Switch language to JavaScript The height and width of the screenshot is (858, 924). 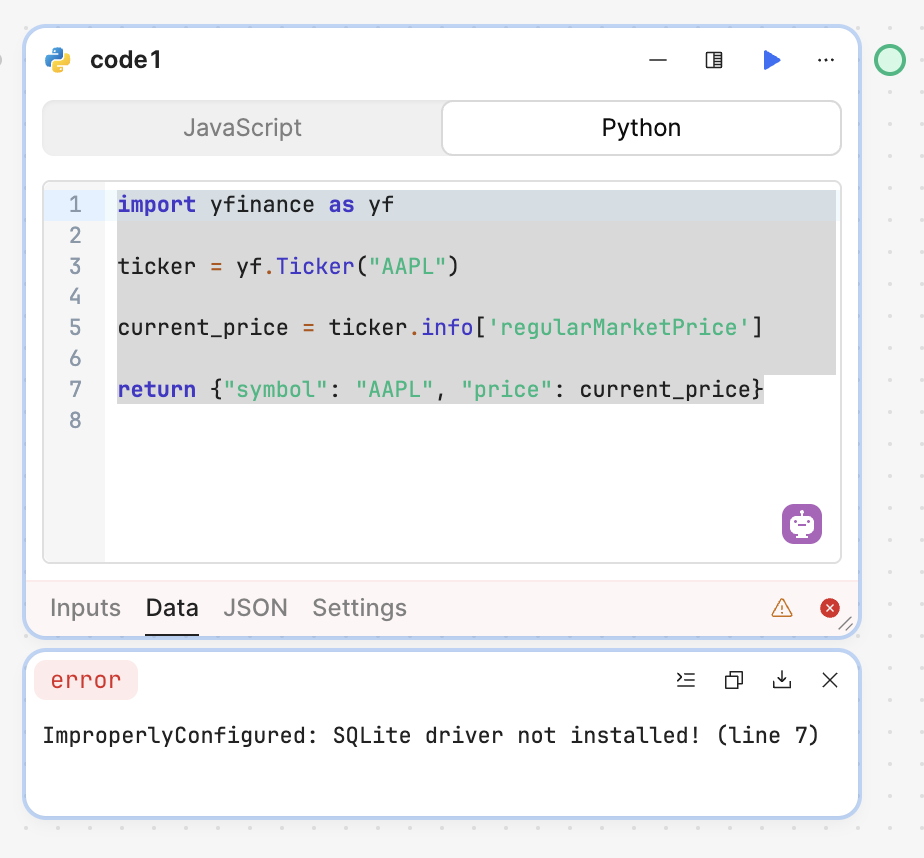pyautogui.click(x=242, y=128)
